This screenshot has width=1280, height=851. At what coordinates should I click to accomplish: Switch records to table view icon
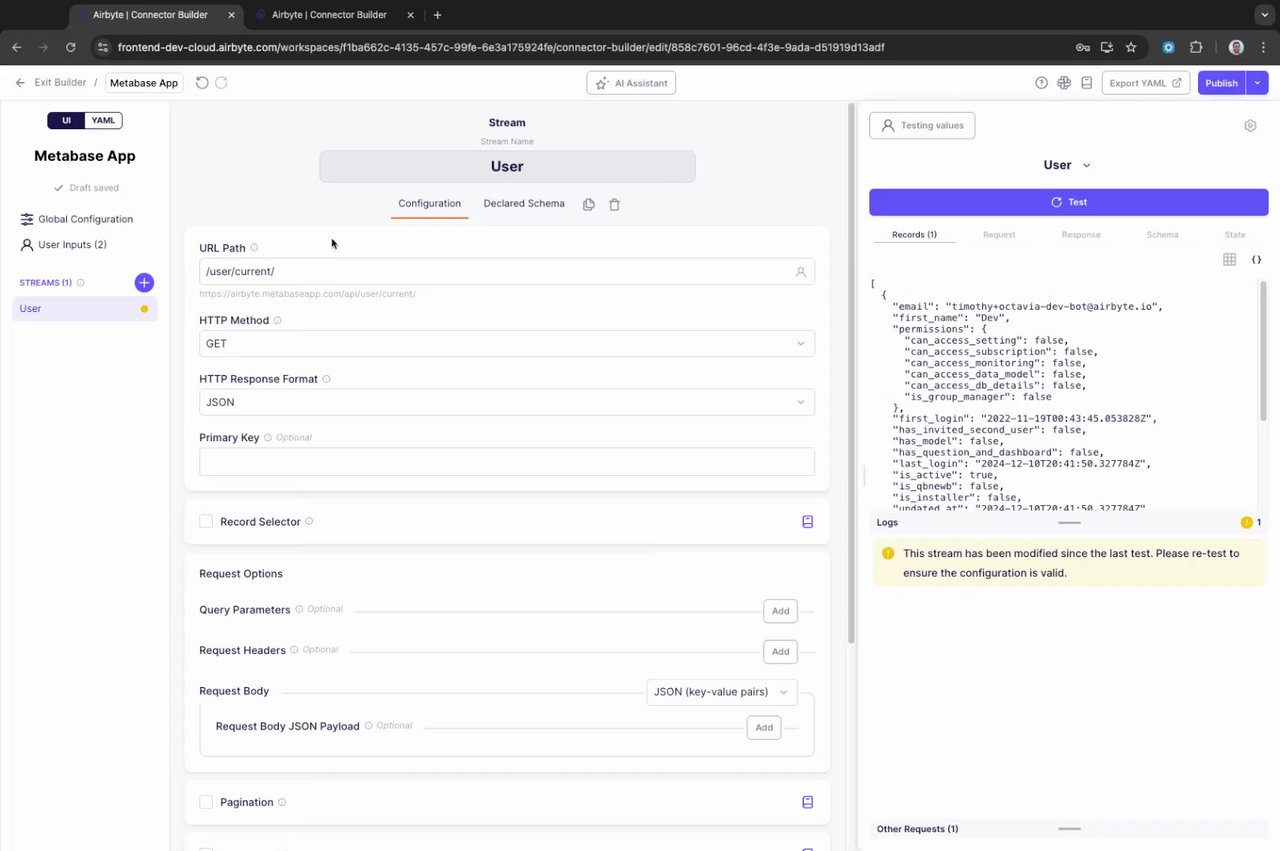click(x=1230, y=260)
